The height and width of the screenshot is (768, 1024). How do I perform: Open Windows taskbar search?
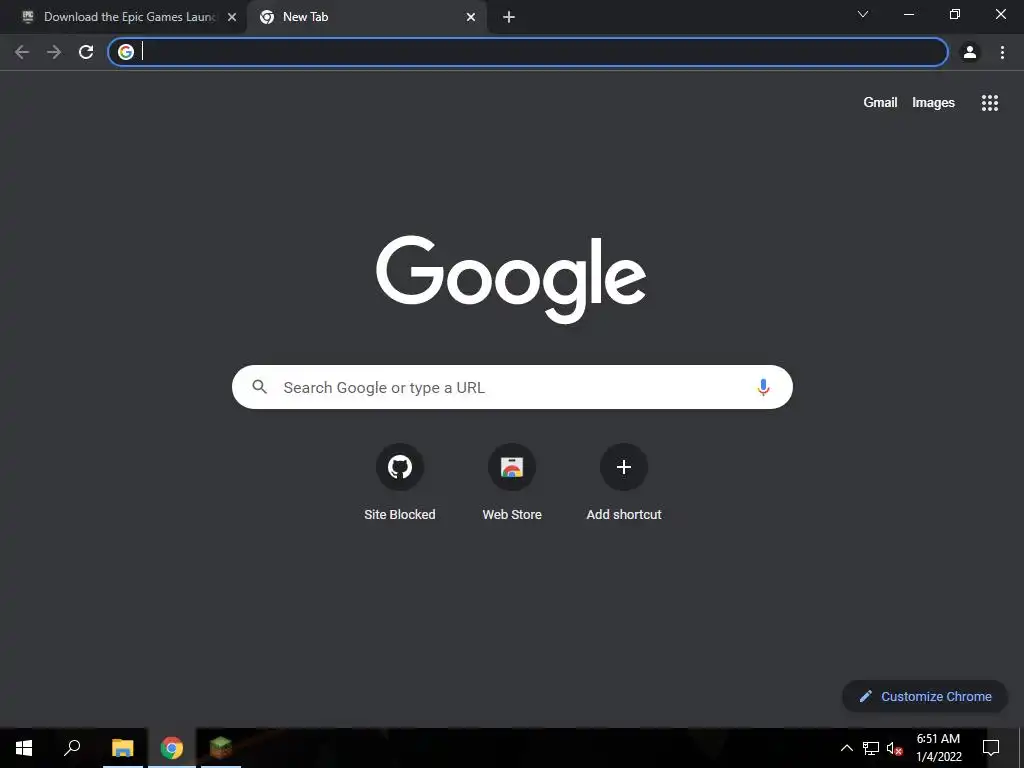pyautogui.click(x=72, y=748)
